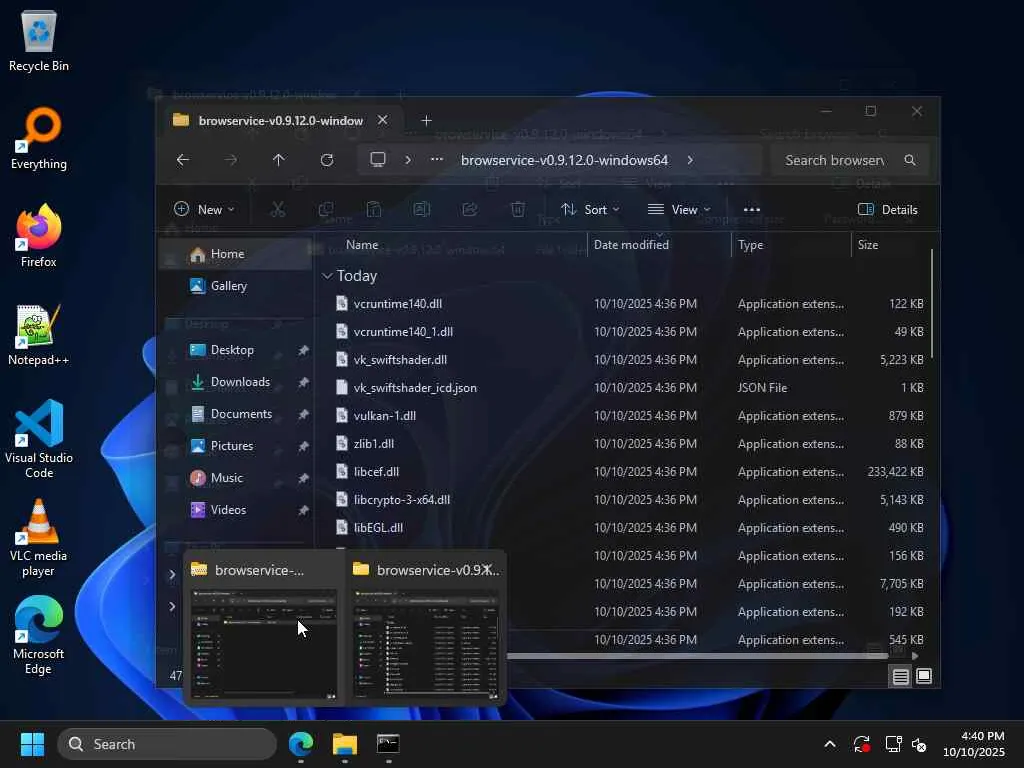Click the Copy toolbar icon
Image resolution: width=1024 pixels, height=768 pixels.
(326, 210)
